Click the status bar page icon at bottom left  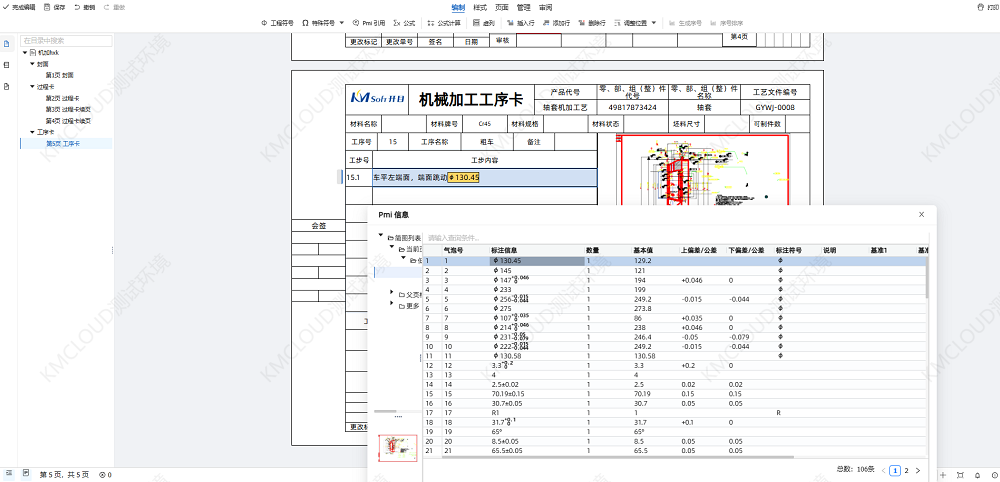[x=26, y=474]
